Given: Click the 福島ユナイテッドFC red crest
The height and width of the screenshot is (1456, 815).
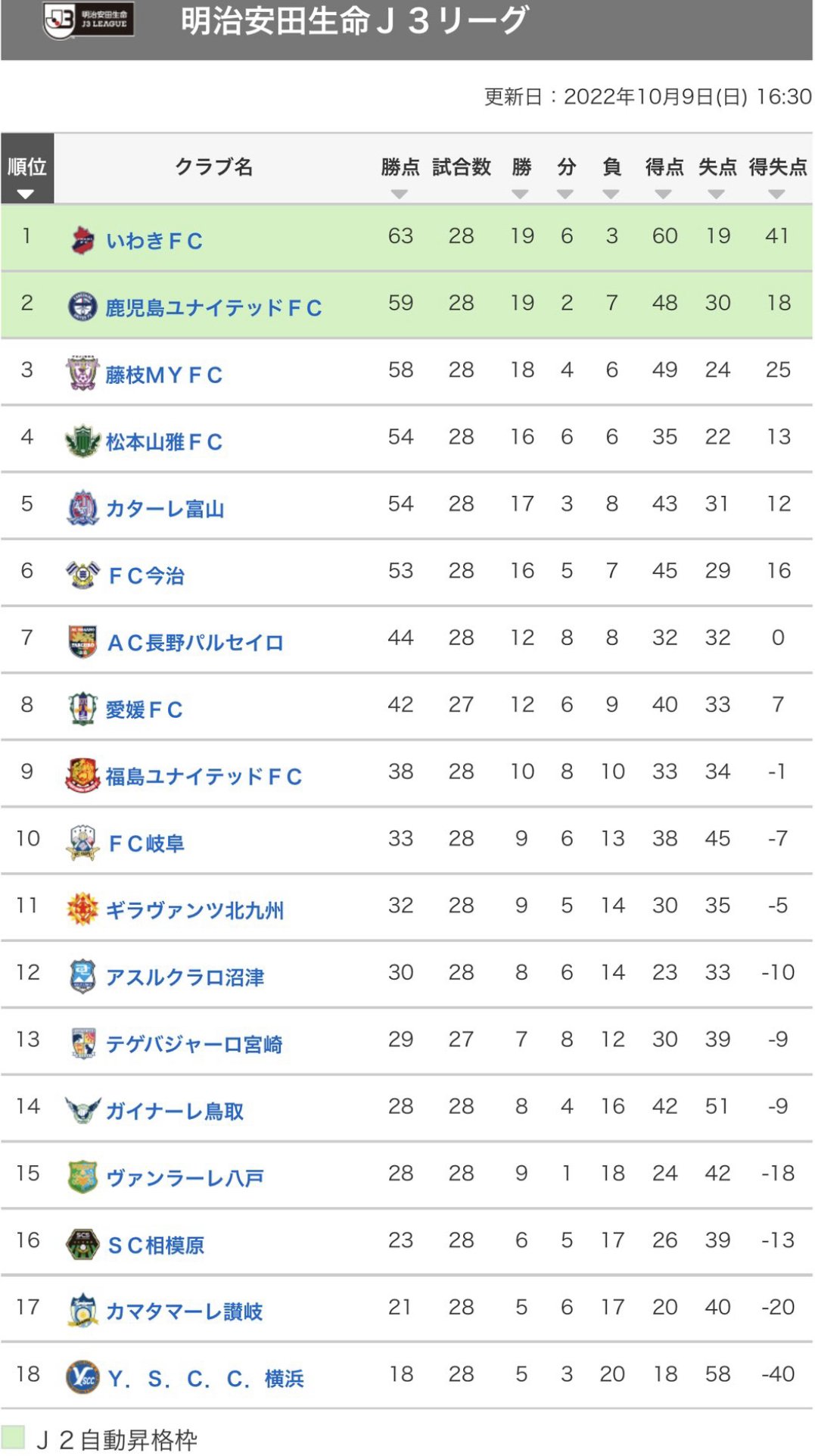Looking at the screenshot, I should click(x=82, y=775).
